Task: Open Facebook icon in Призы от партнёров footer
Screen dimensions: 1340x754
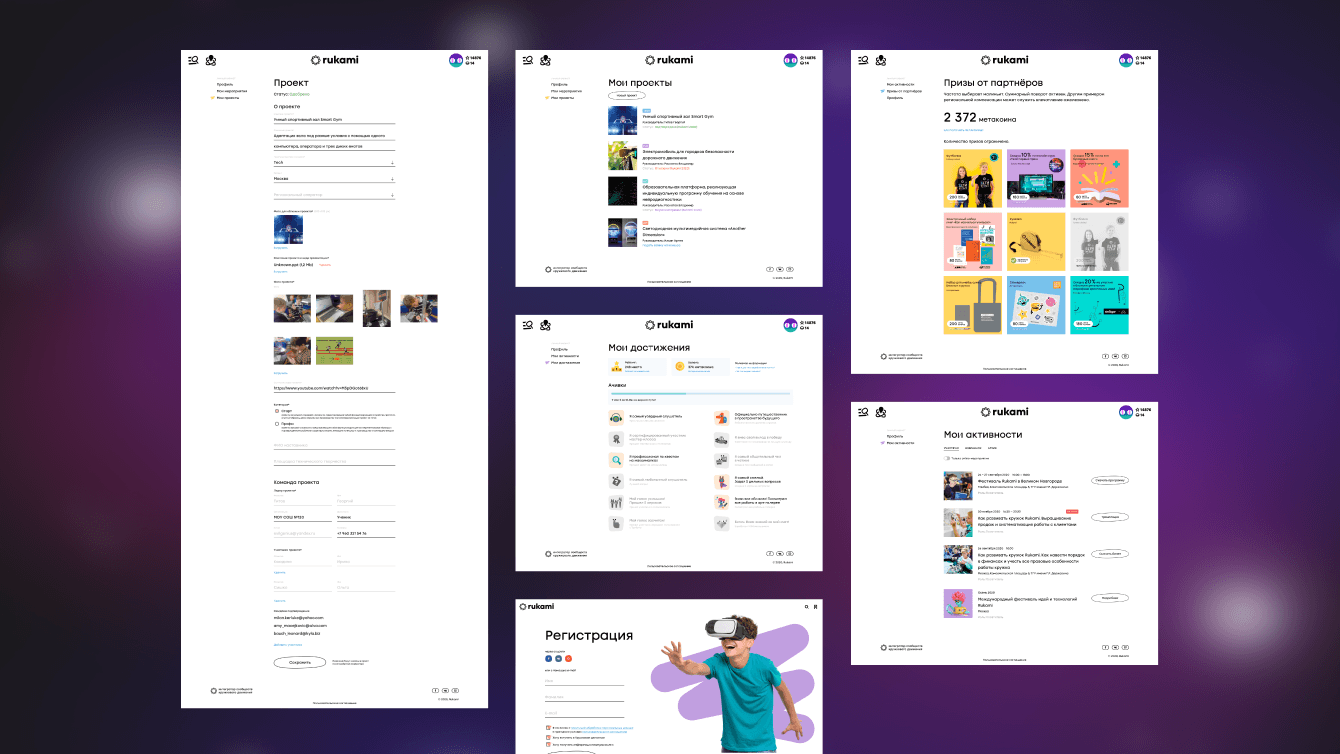Action: click(1105, 355)
